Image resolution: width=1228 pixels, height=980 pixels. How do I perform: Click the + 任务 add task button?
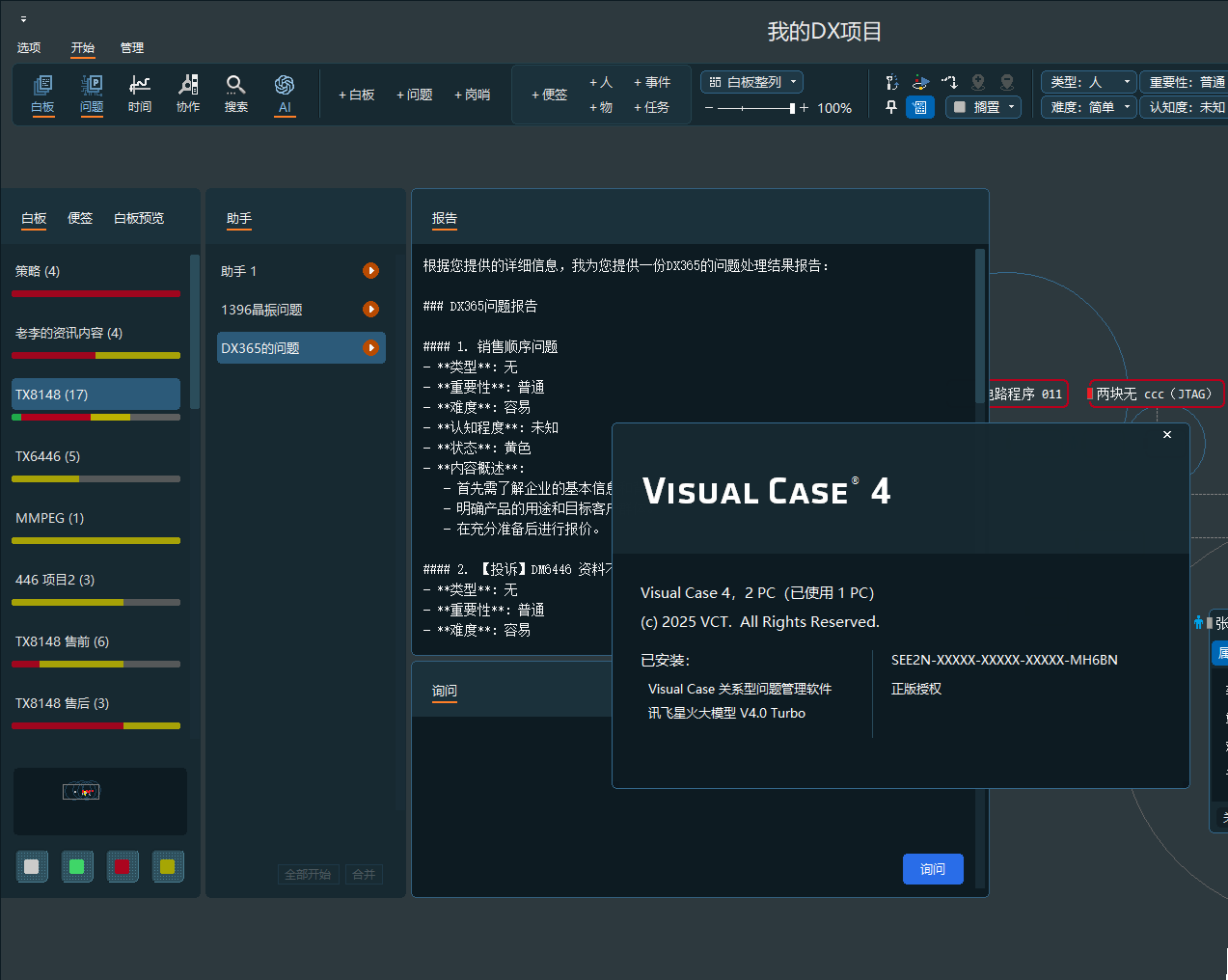(x=651, y=107)
